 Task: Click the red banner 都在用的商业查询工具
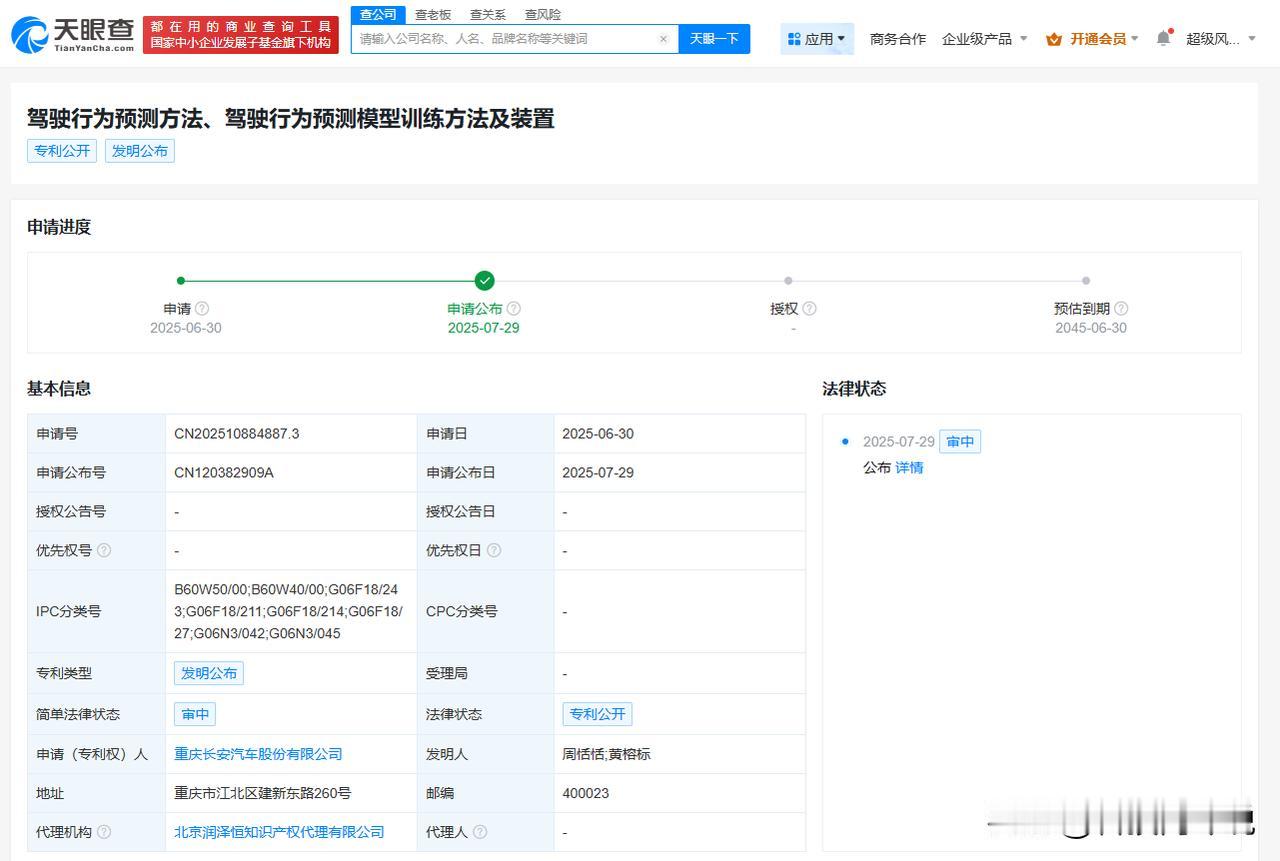pos(241,35)
